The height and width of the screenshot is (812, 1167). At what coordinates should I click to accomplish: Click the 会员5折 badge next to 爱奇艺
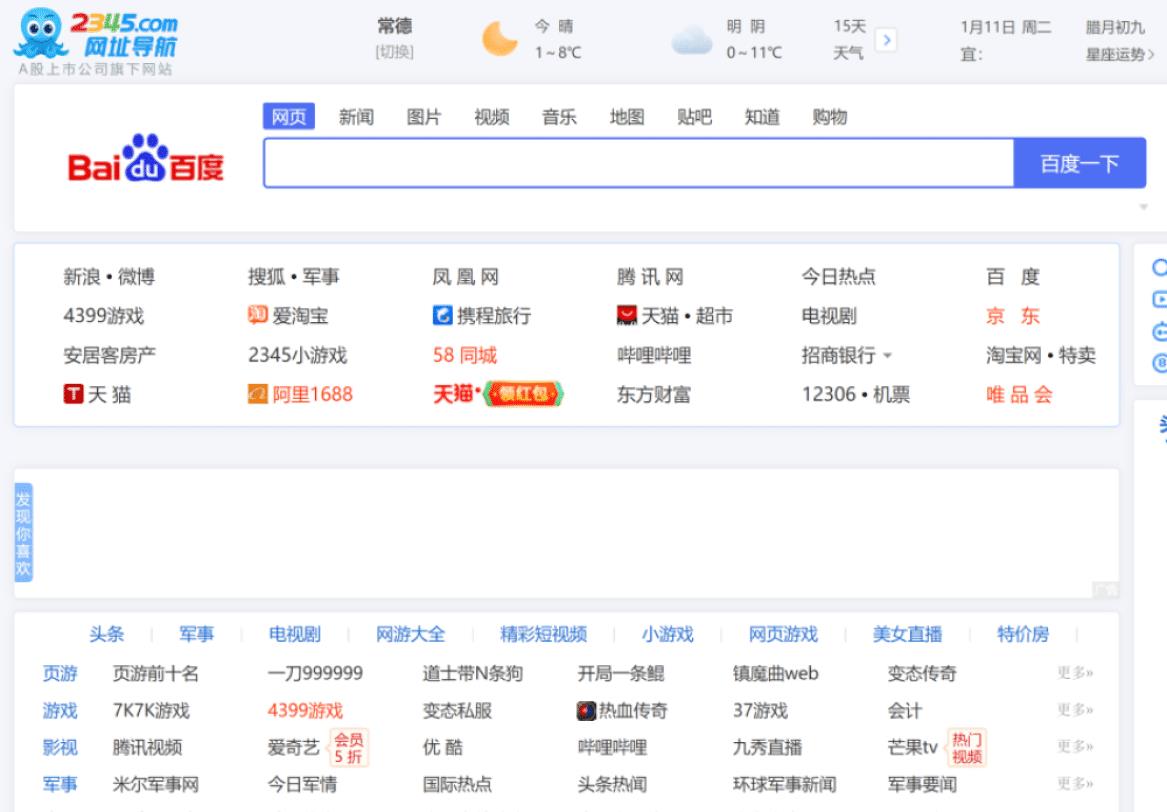pos(348,748)
